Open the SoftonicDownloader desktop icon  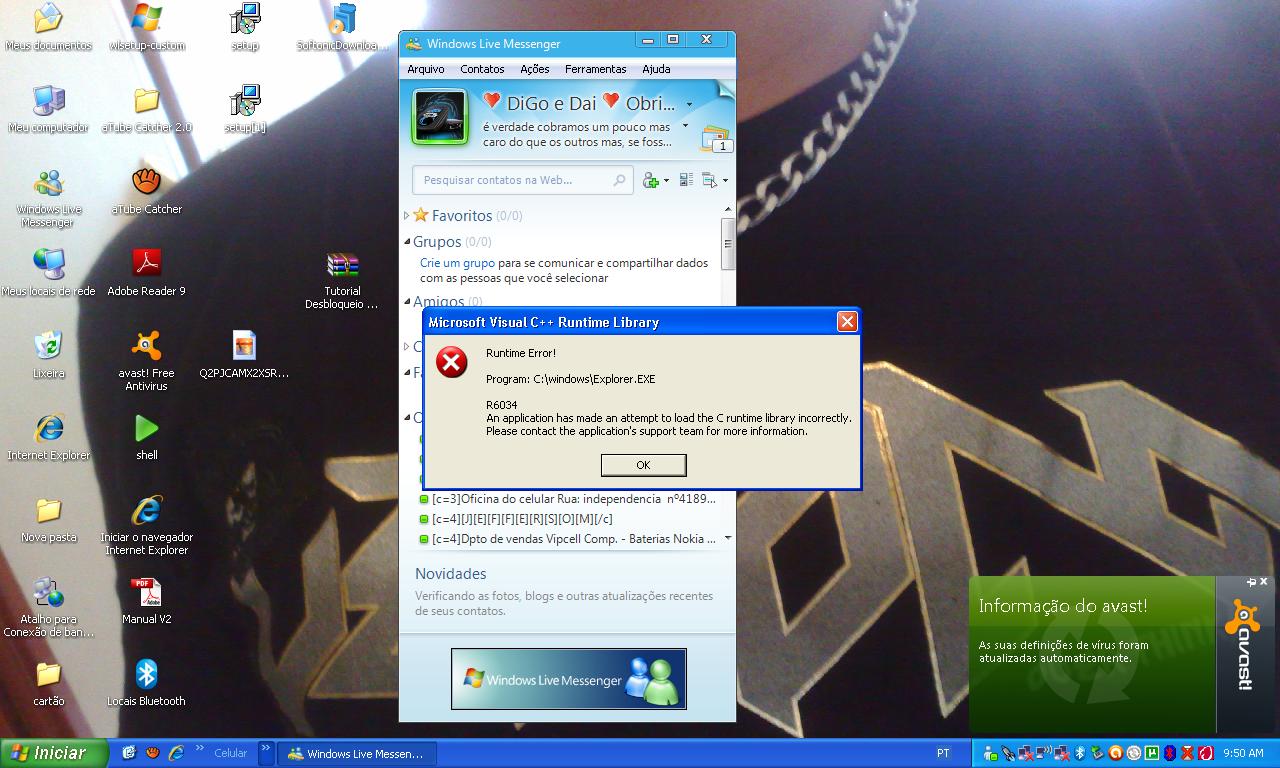point(343,28)
